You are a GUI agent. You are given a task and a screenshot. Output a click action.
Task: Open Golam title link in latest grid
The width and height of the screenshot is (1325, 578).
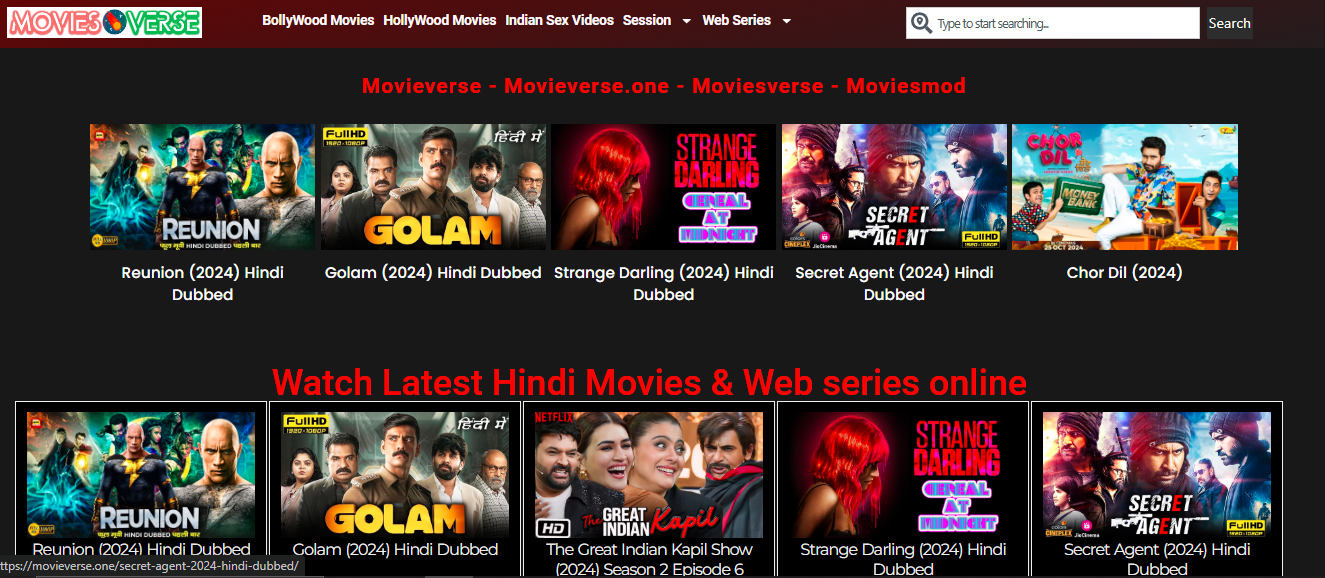click(x=395, y=549)
